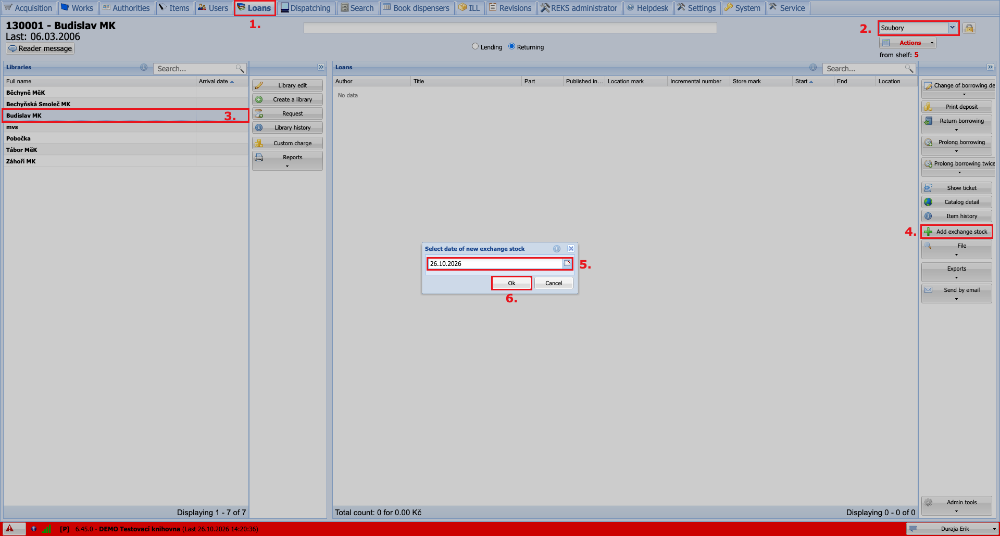Open the Acquisition tab

pyautogui.click(x=29, y=8)
